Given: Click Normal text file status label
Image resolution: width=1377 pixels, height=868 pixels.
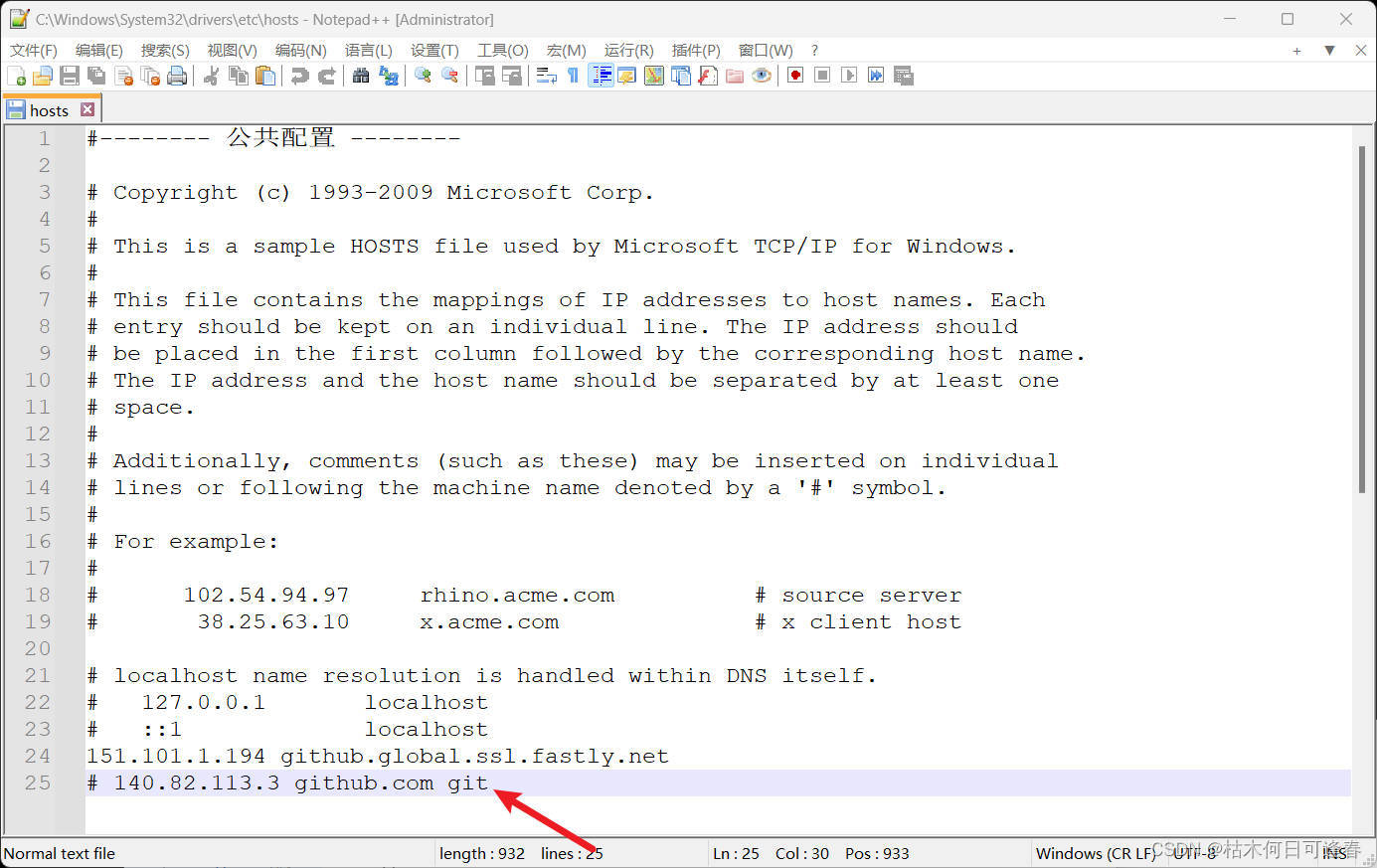Looking at the screenshot, I should point(60,853).
